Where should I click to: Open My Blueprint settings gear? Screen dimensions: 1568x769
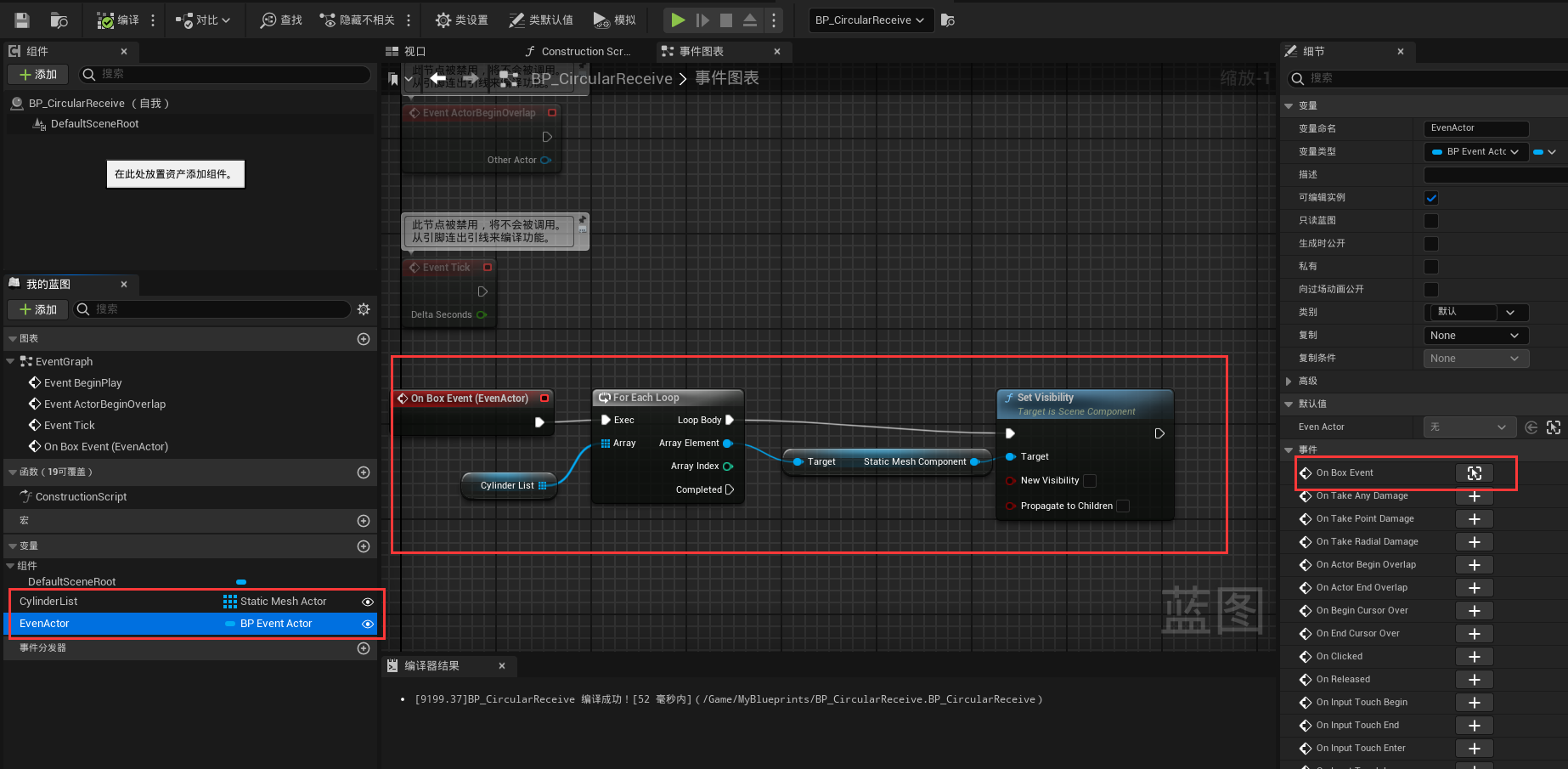[x=364, y=309]
